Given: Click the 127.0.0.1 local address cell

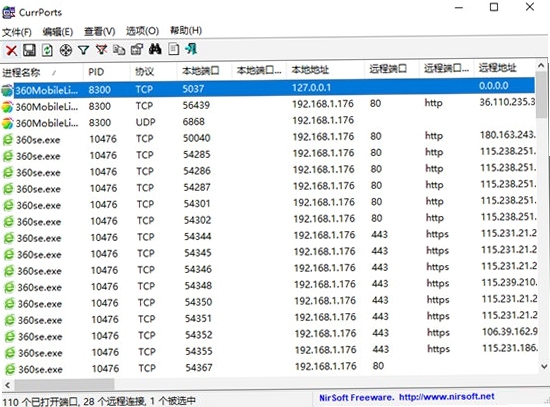Looking at the screenshot, I should tap(311, 87).
